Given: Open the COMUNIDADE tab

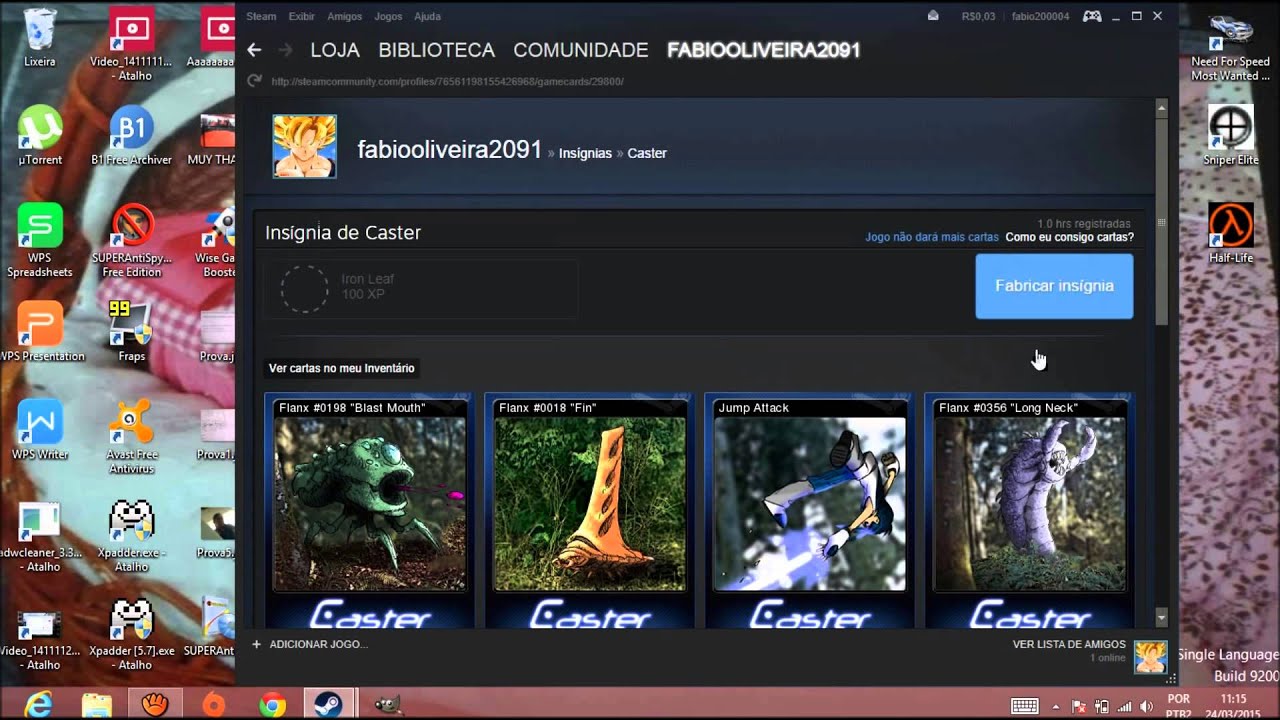Looking at the screenshot, I should [x=581, y=50].
